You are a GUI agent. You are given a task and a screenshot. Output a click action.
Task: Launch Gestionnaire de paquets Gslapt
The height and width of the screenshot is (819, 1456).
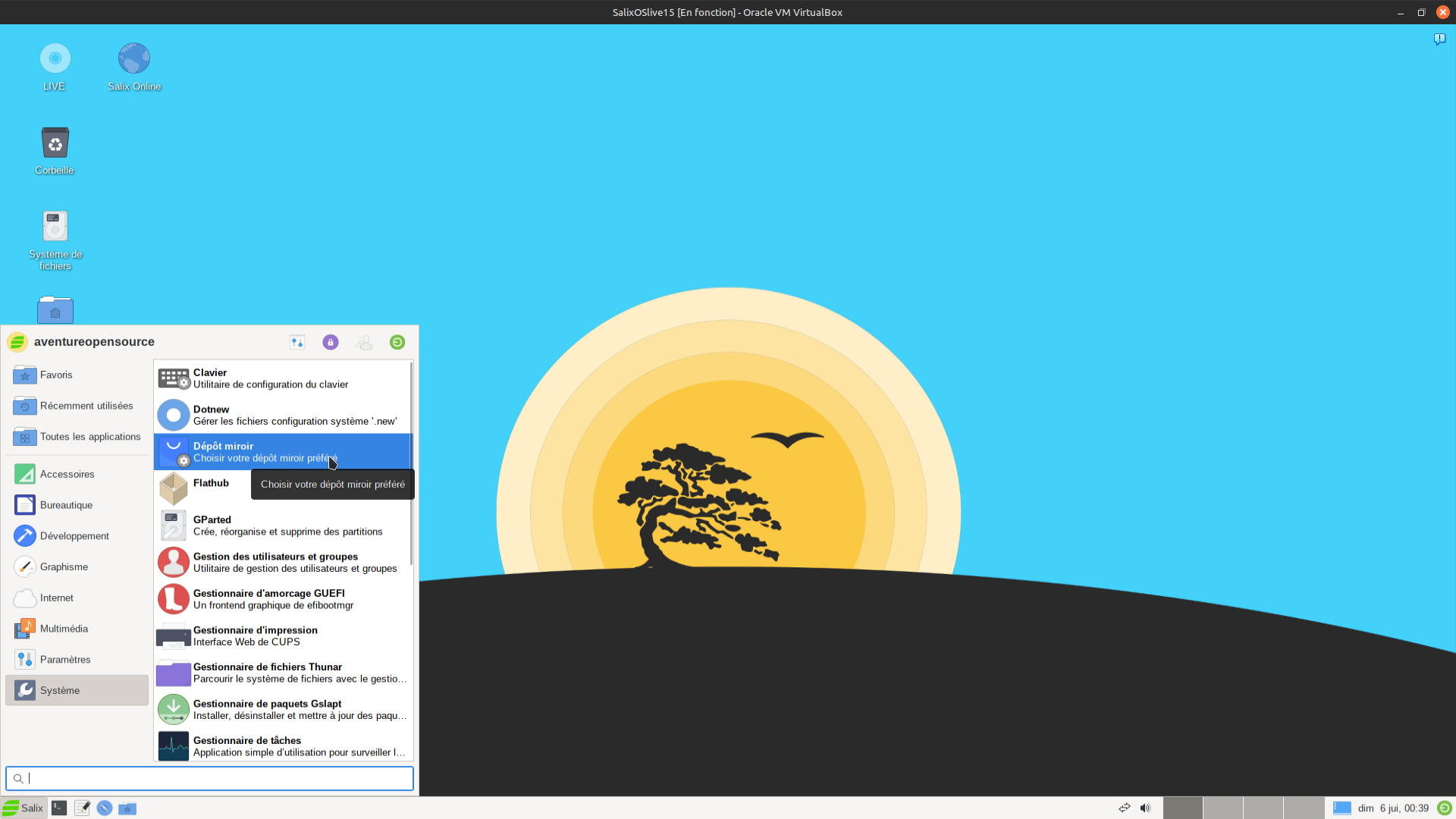pos(283,710)
